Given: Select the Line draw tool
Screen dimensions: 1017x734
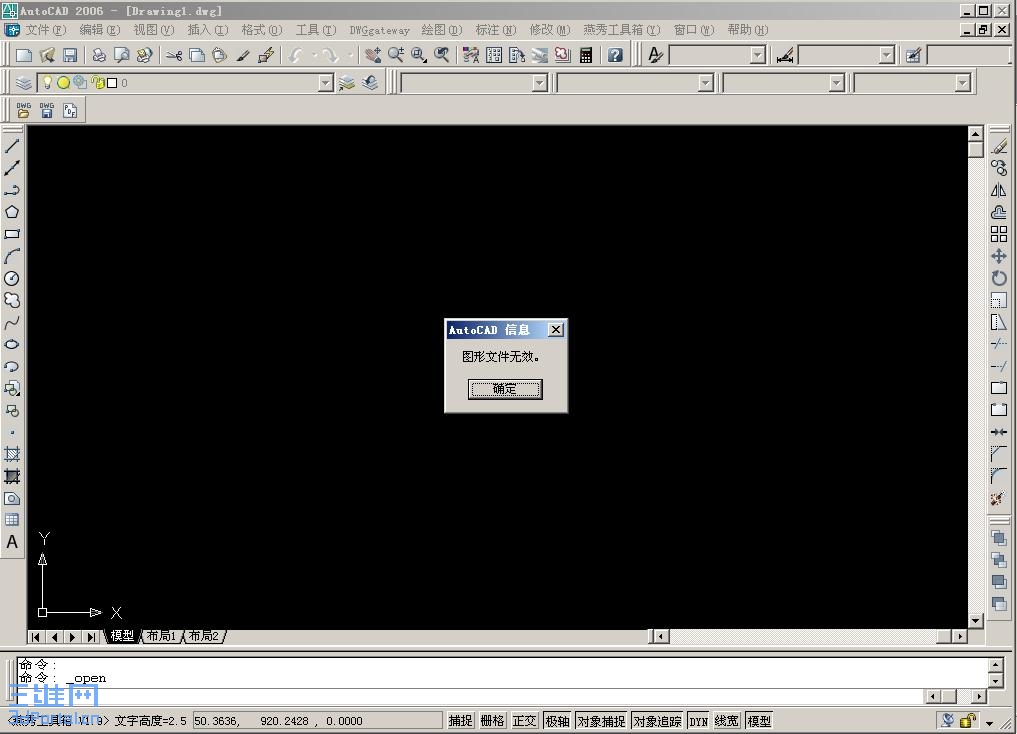Looking at the screenshot, I should click(12, 146).
